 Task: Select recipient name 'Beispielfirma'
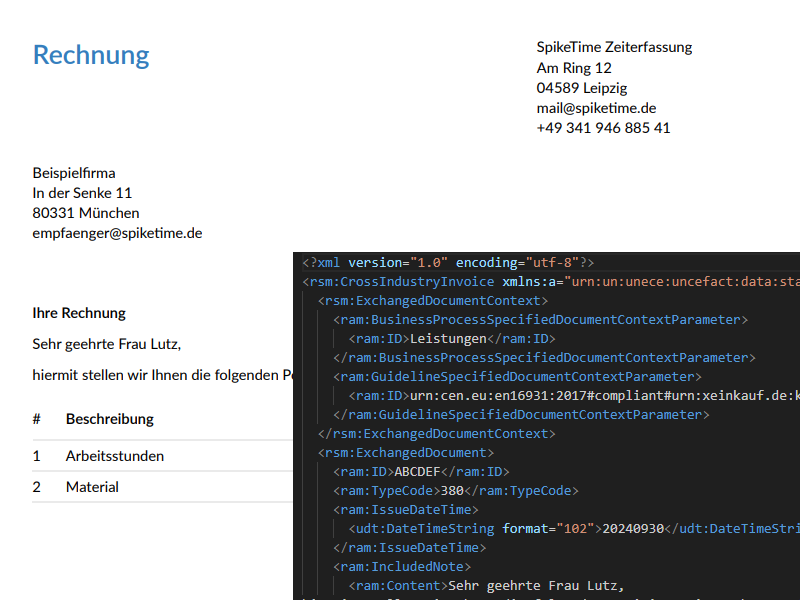point(74,173)
